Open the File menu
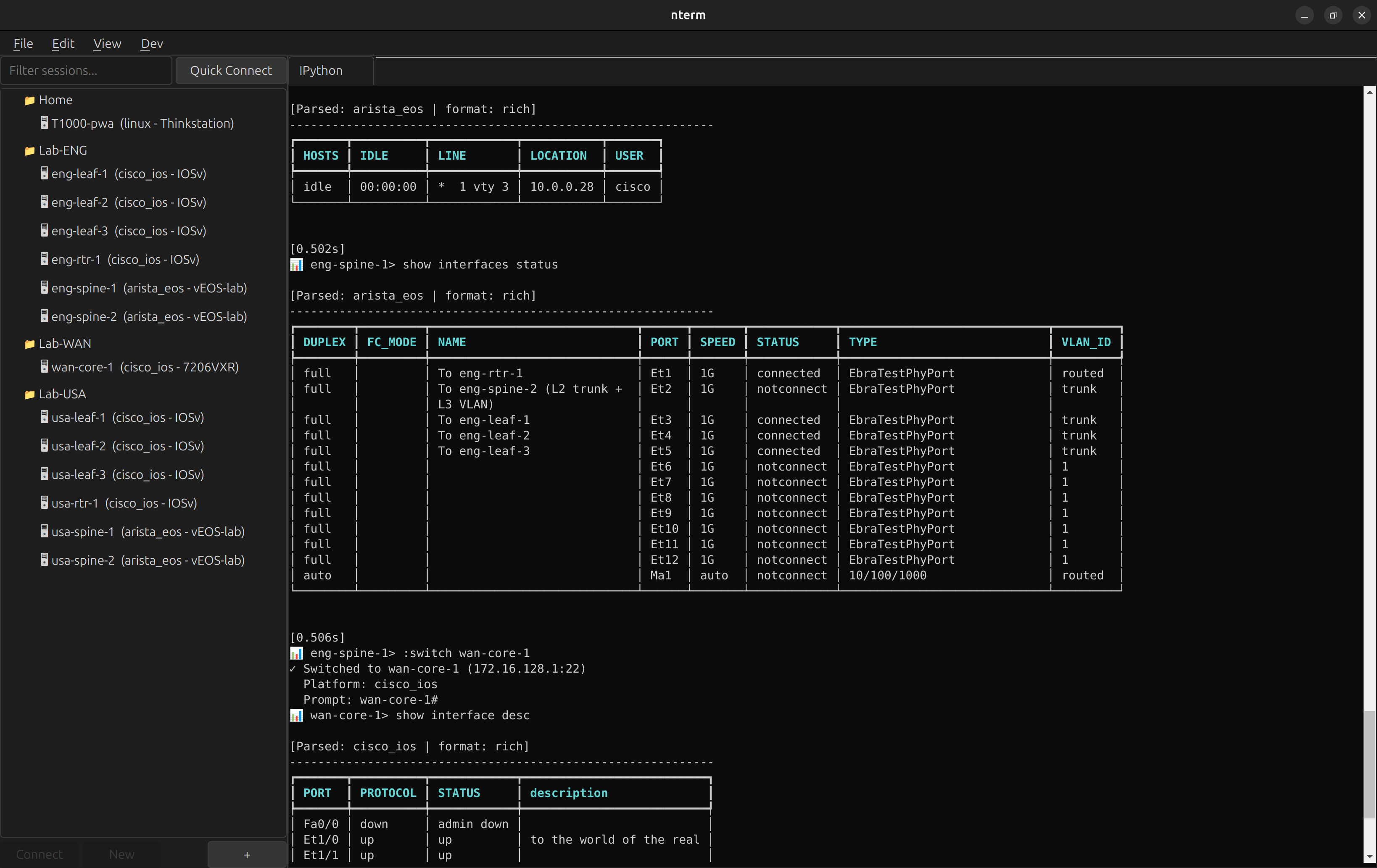Screen dimensions: 1377x868 pyautogui.click(x=24, y=43)
